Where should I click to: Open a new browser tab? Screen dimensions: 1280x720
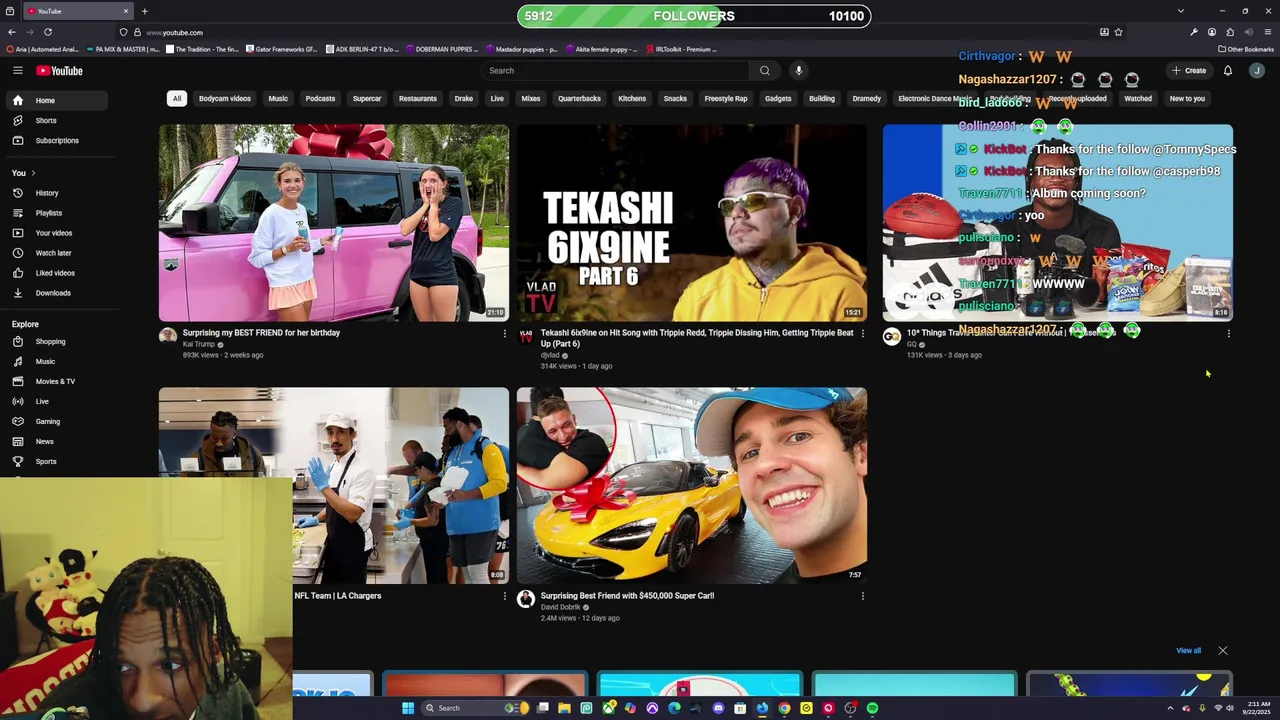144,11
